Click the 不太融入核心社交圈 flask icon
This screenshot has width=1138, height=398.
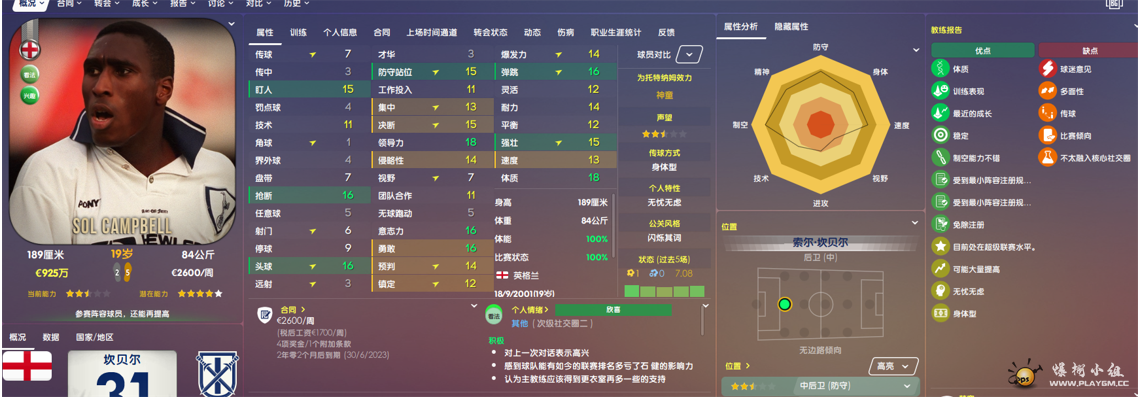tap(1047, 157)
